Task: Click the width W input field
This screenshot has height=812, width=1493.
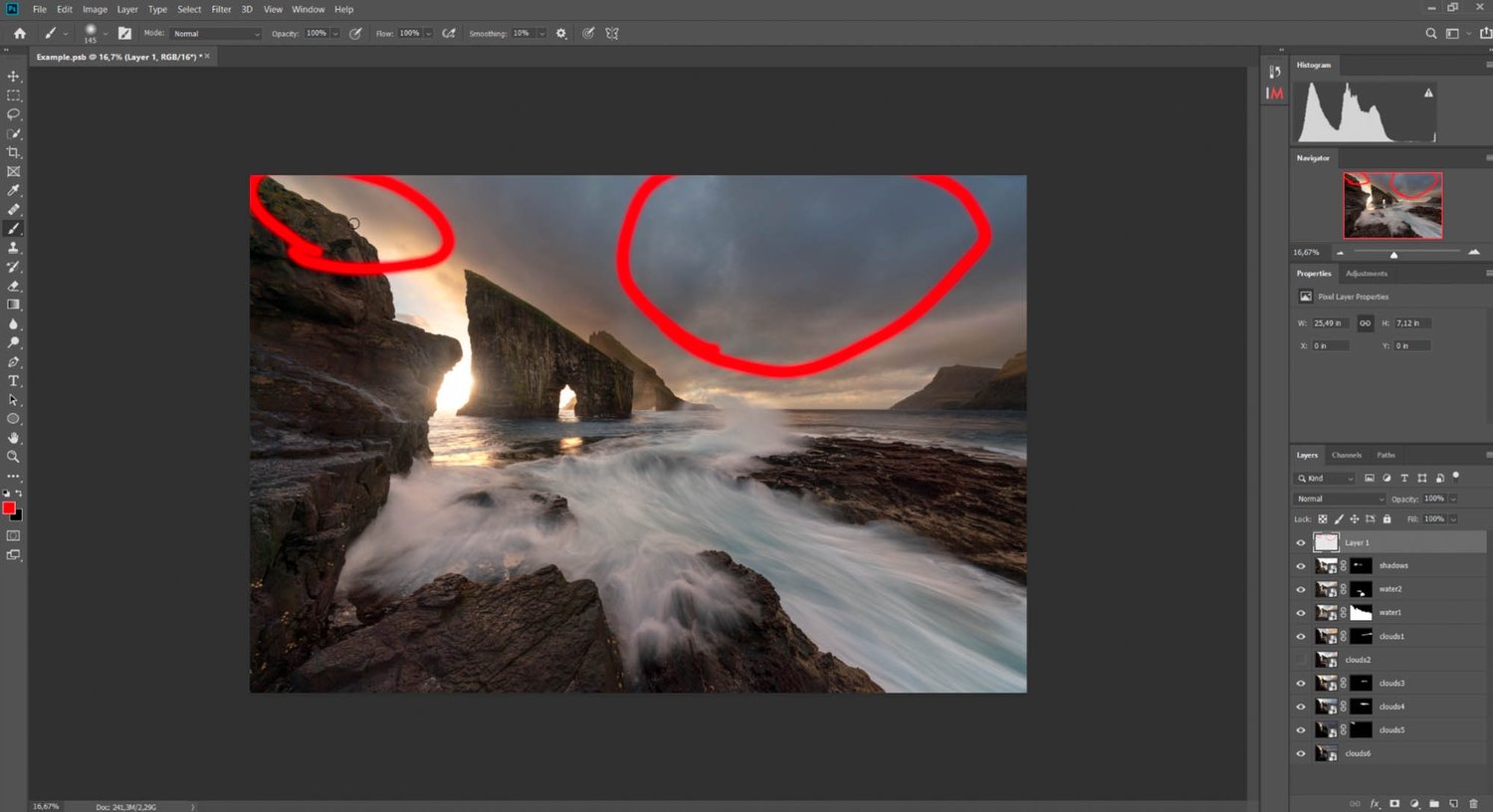Action: [1331, 322]
